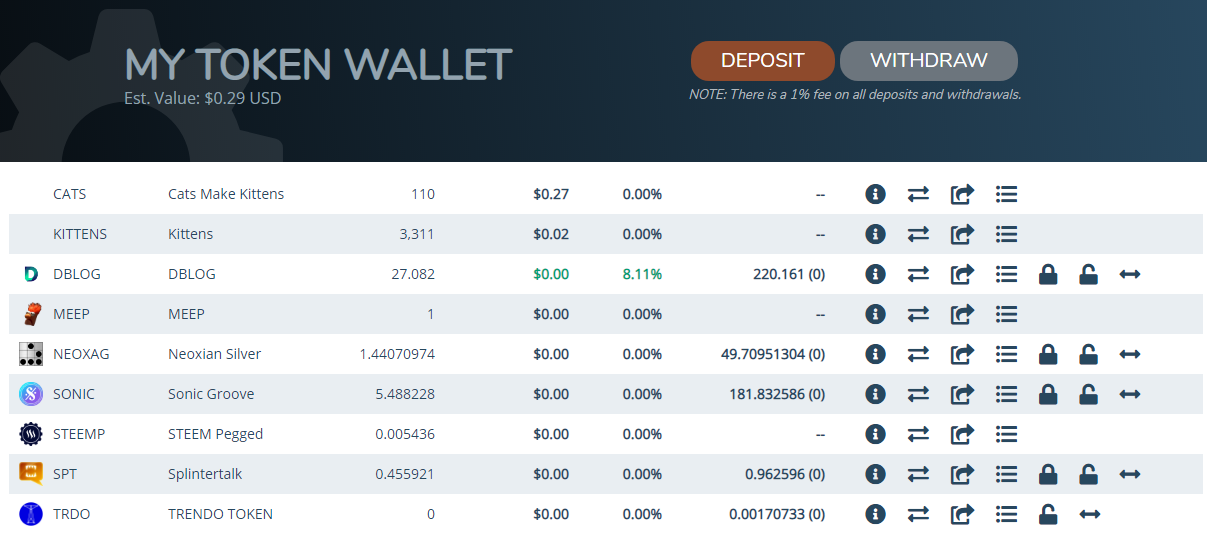Select the NEOXAG token symbol
1207x536 pixels.
[x=79, y=354]
